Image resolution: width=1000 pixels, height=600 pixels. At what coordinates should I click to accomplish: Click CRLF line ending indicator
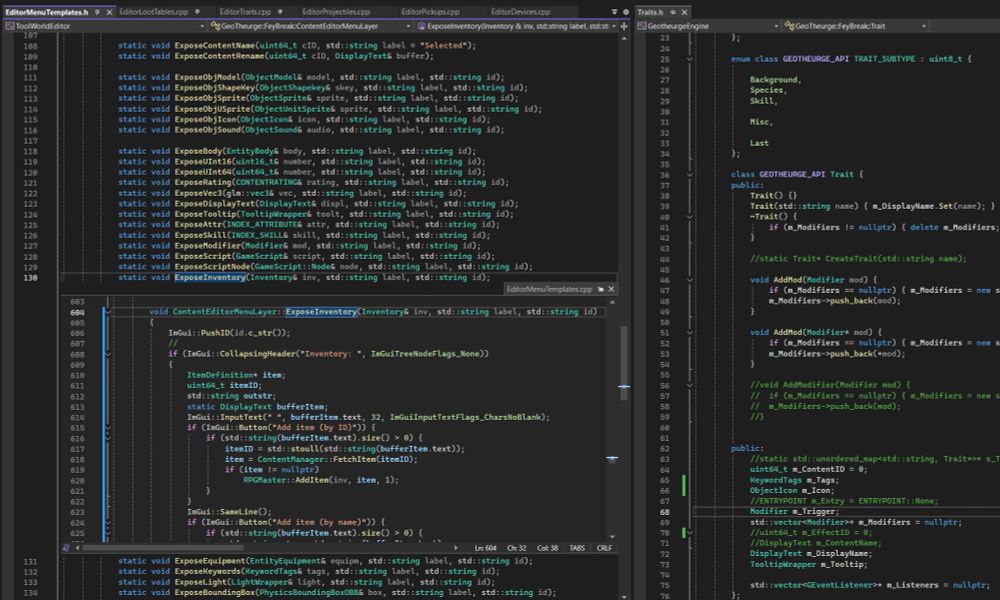[604, 548]
